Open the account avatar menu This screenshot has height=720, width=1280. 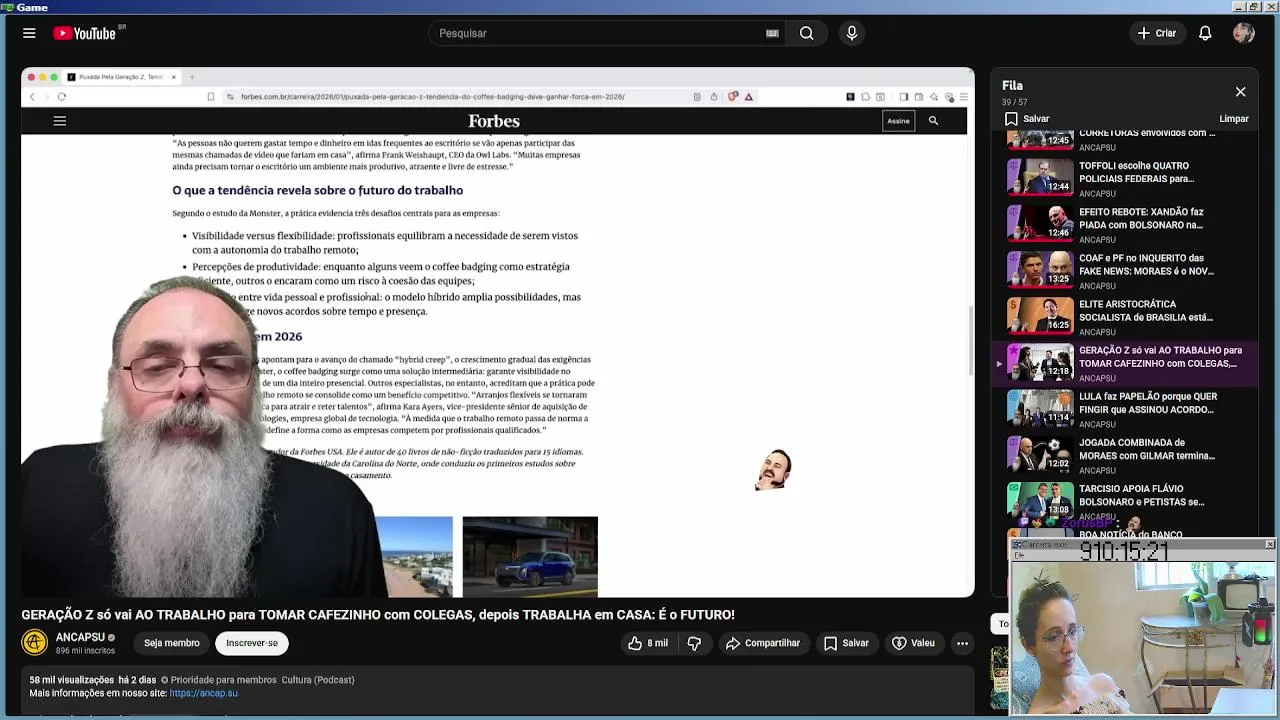pos(1244,33)
